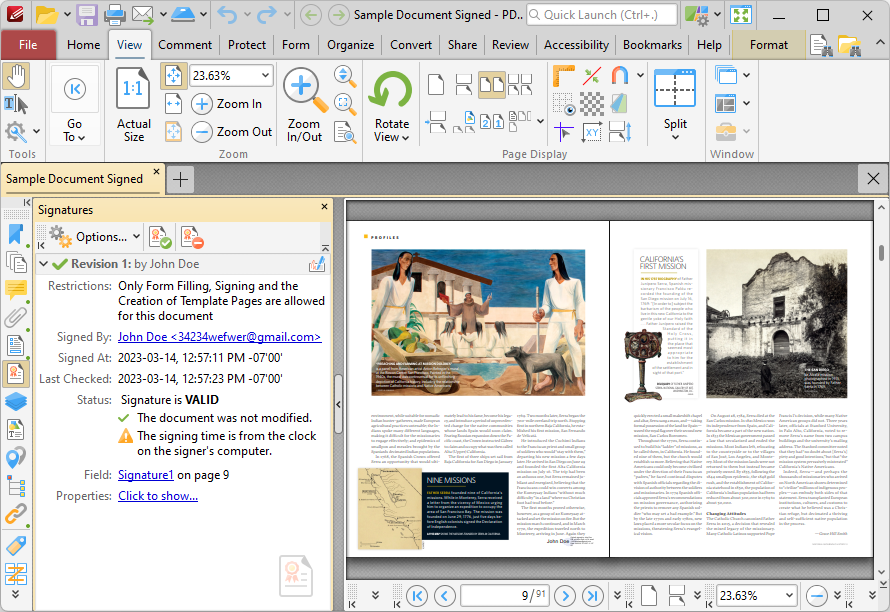
Task: Open John Doe signer email link
Action: 220,337
